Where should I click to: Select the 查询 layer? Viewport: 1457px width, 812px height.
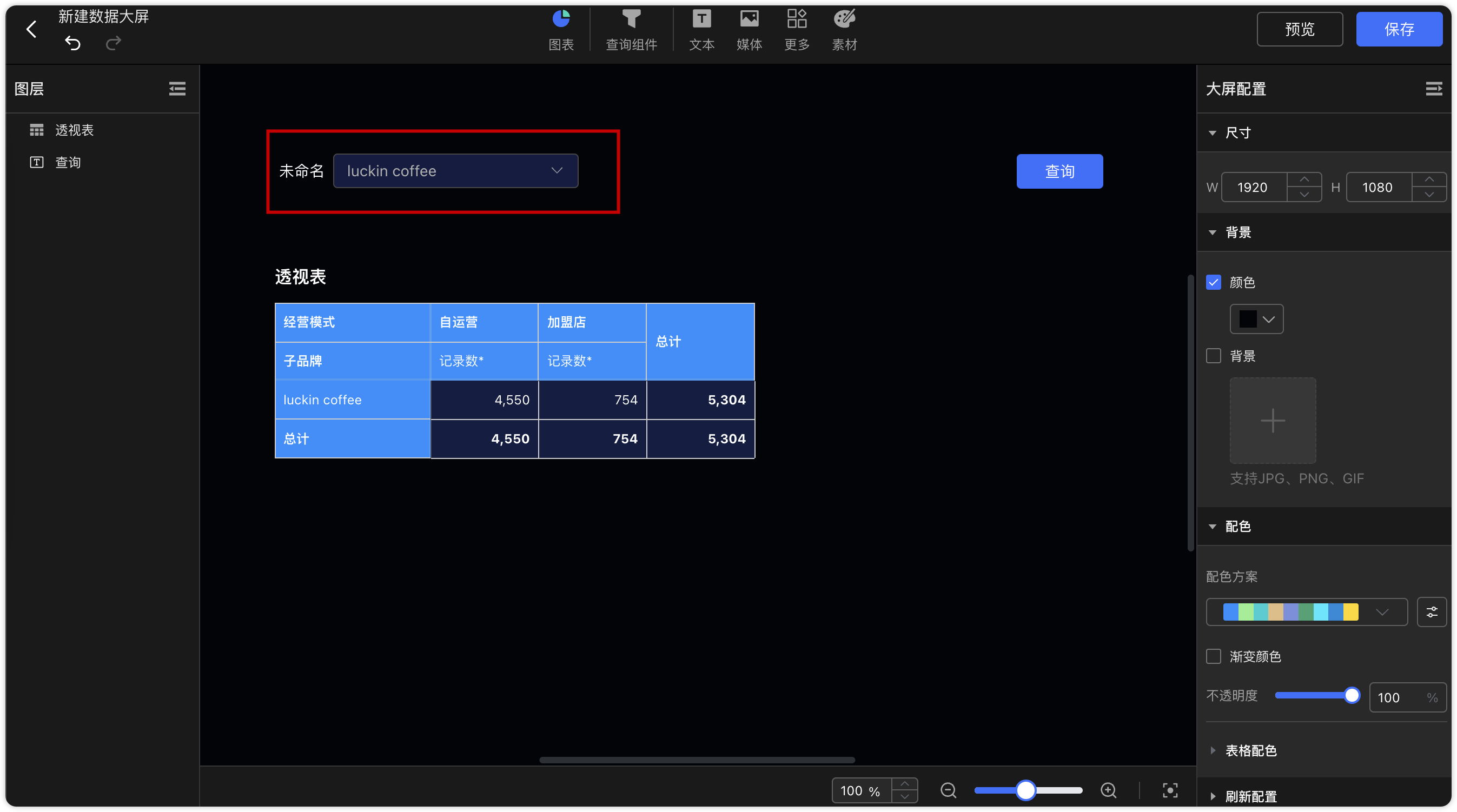(102, 162)
